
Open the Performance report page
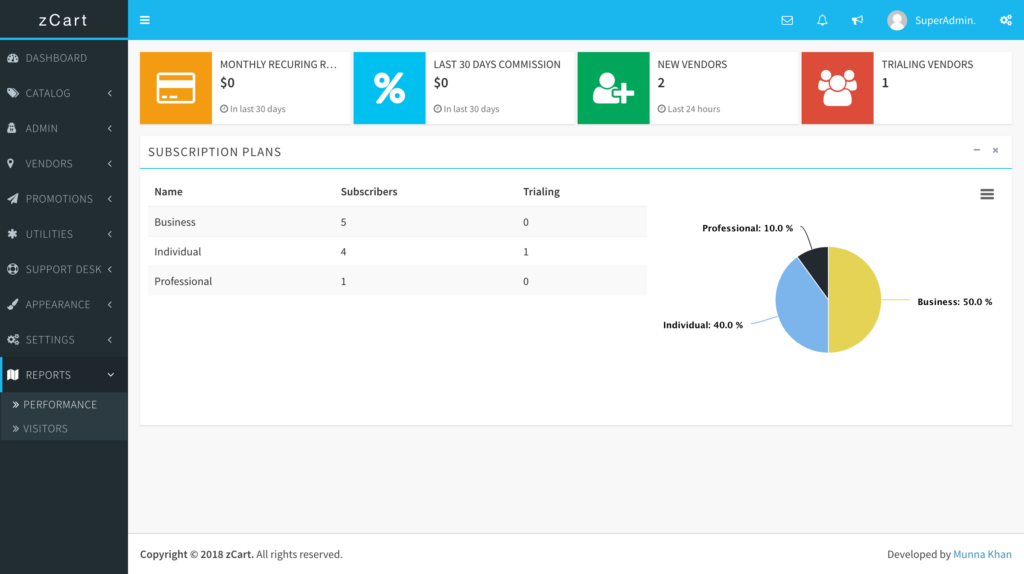point(60,405)
